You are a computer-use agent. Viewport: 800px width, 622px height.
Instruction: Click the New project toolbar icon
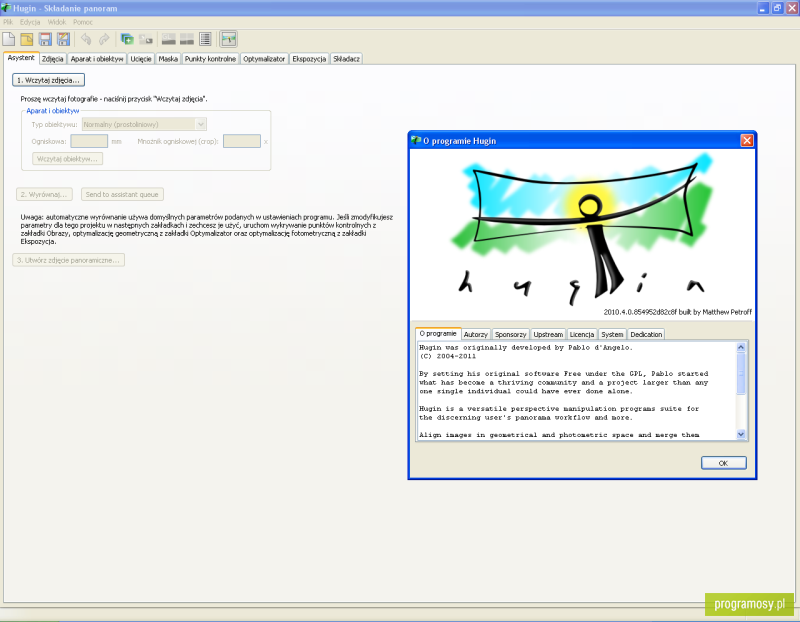click(x=9, y=39)
